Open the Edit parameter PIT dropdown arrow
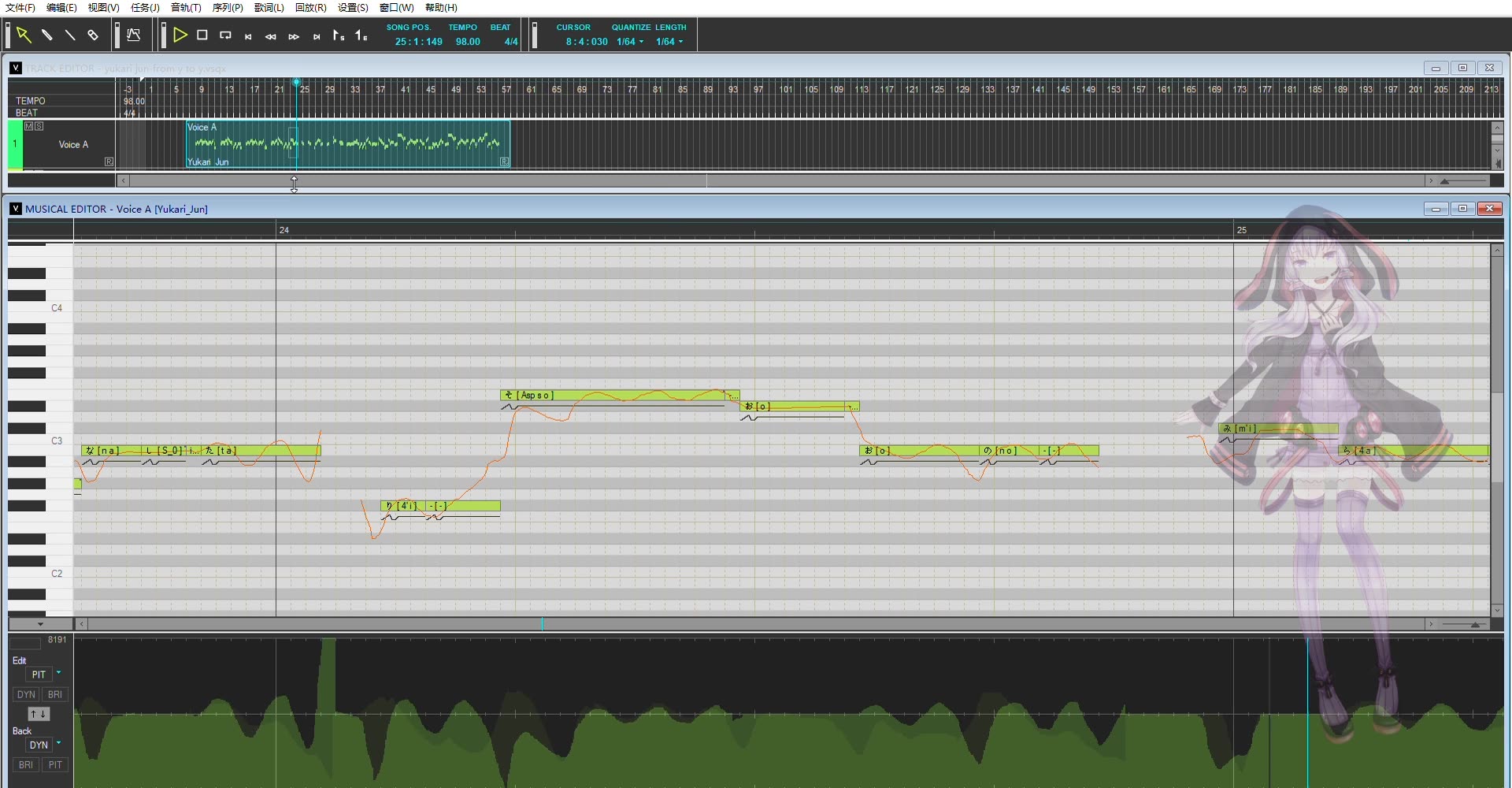This screenshot has width=1512, height=788. tap(58, 673)
